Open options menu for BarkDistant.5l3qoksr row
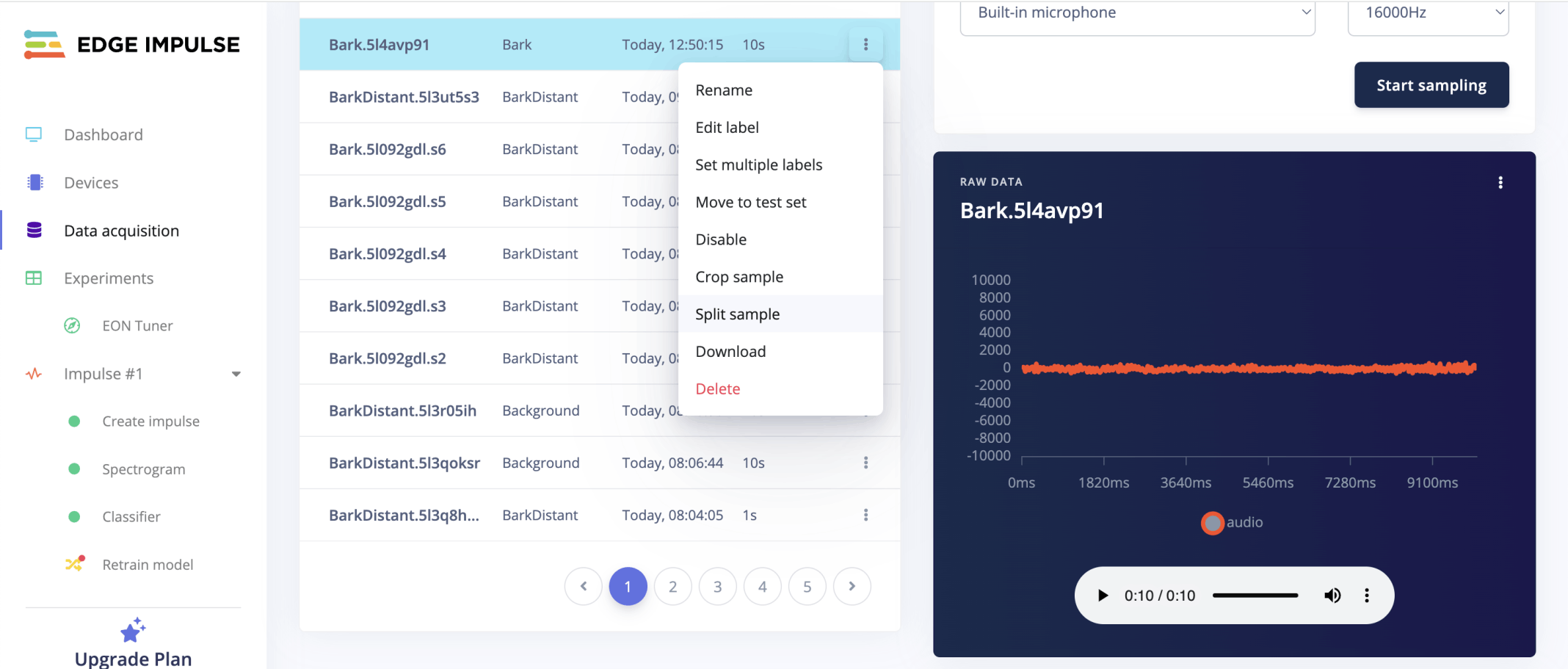The image size is (1568, 669). pos(866,463)
